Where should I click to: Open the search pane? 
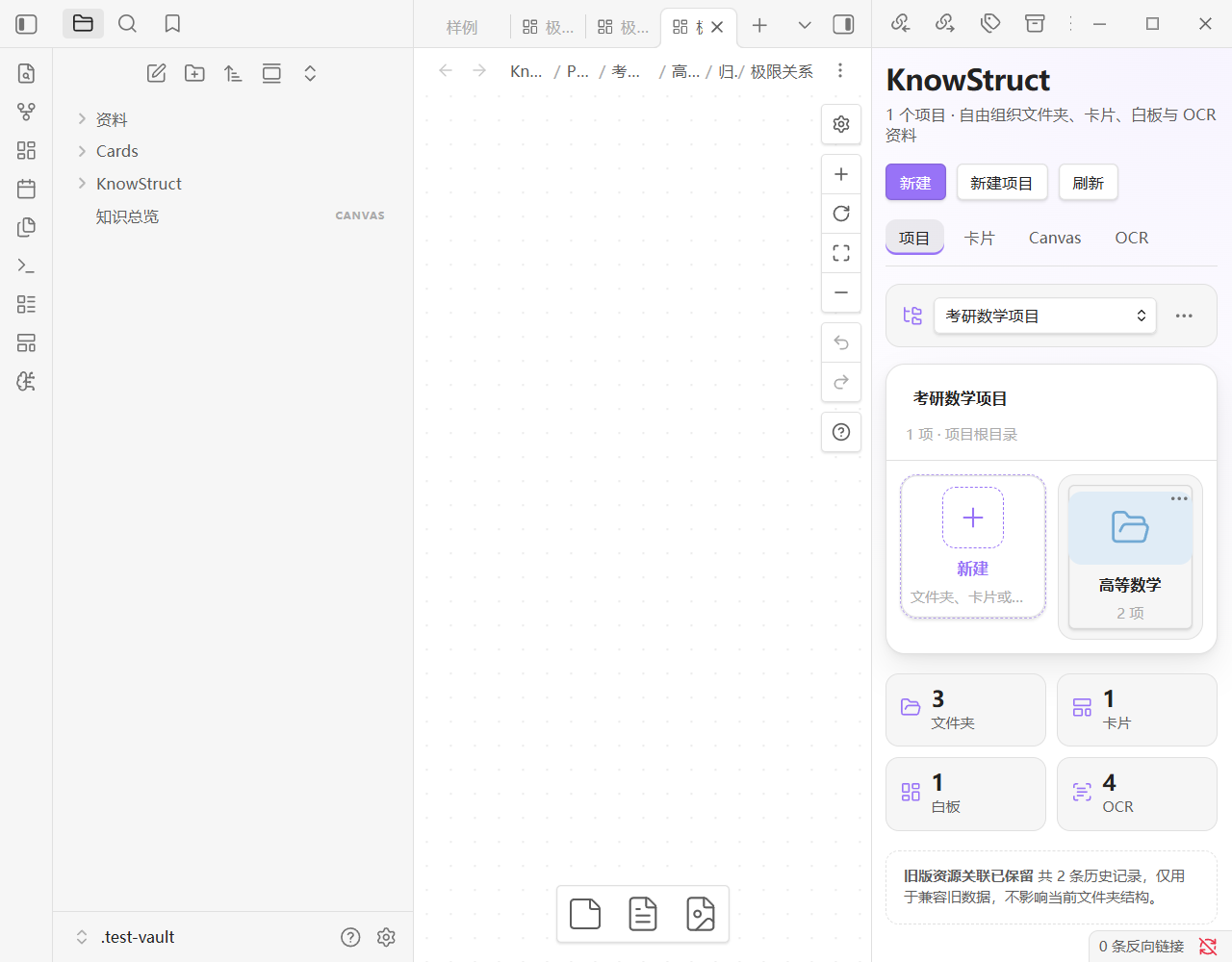click(x=127, y=24)
